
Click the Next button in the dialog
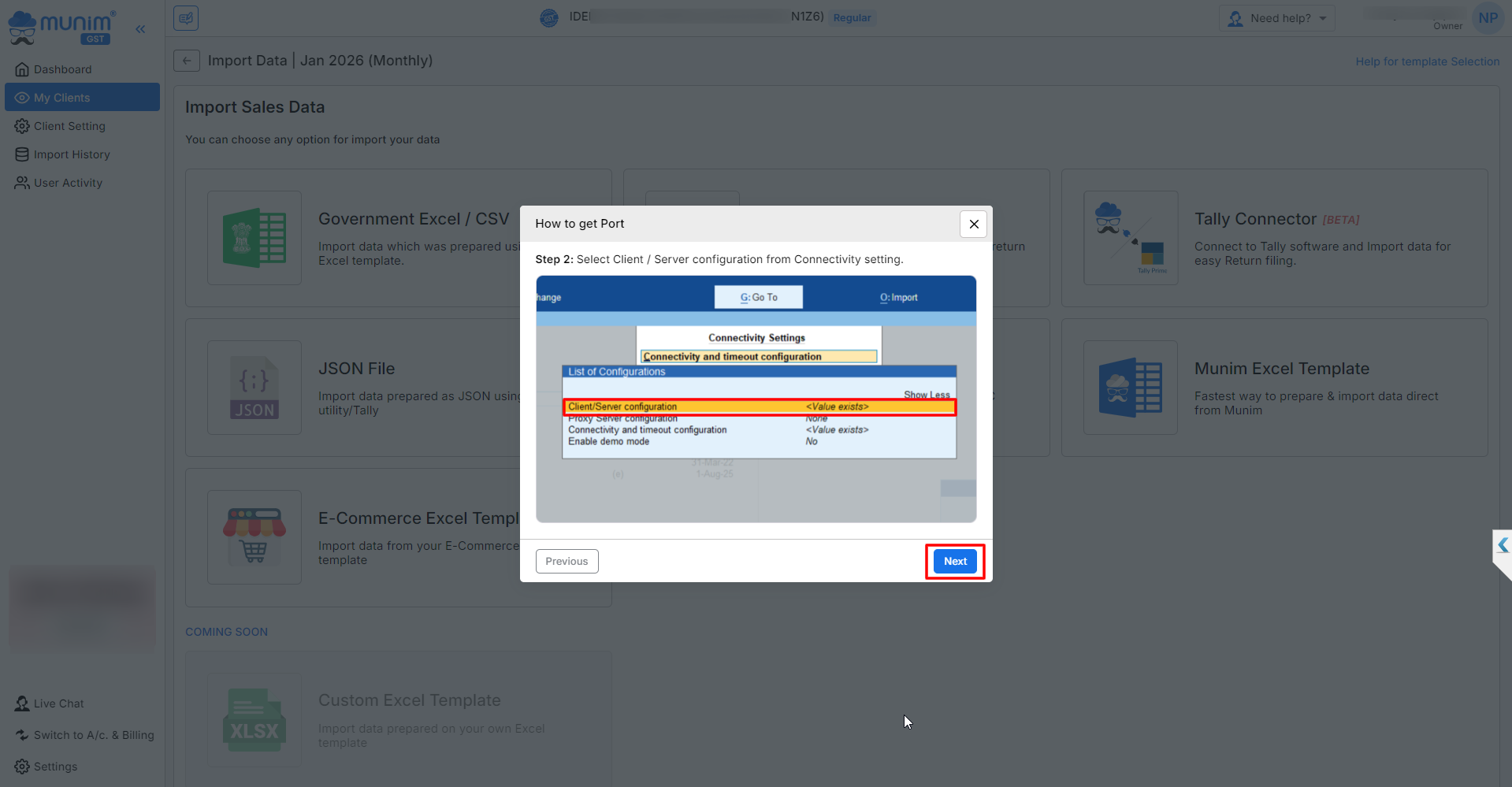[955, 561]
